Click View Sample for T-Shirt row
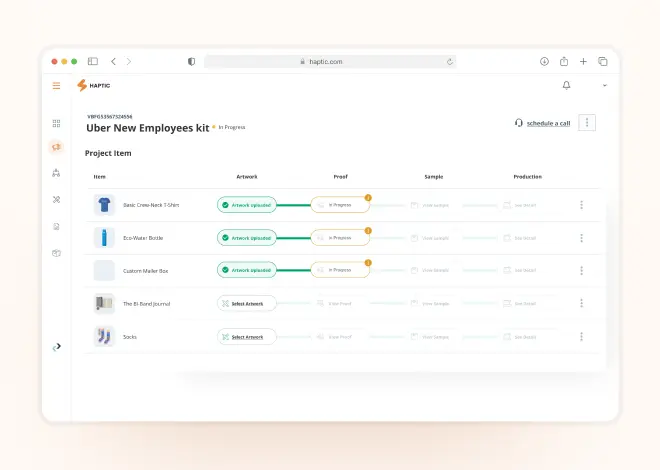The height and width of the screenshot is (470, 660). [430, 205]
